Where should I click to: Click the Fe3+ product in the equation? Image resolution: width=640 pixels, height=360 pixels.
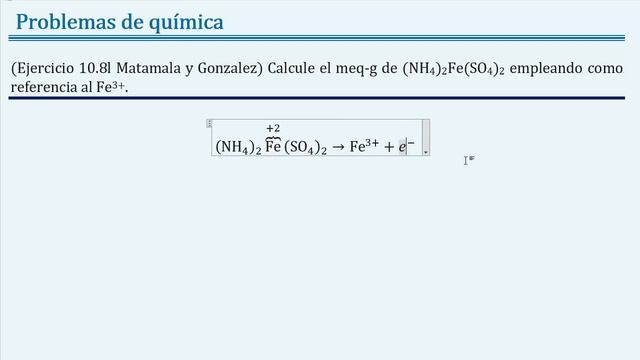364,145
